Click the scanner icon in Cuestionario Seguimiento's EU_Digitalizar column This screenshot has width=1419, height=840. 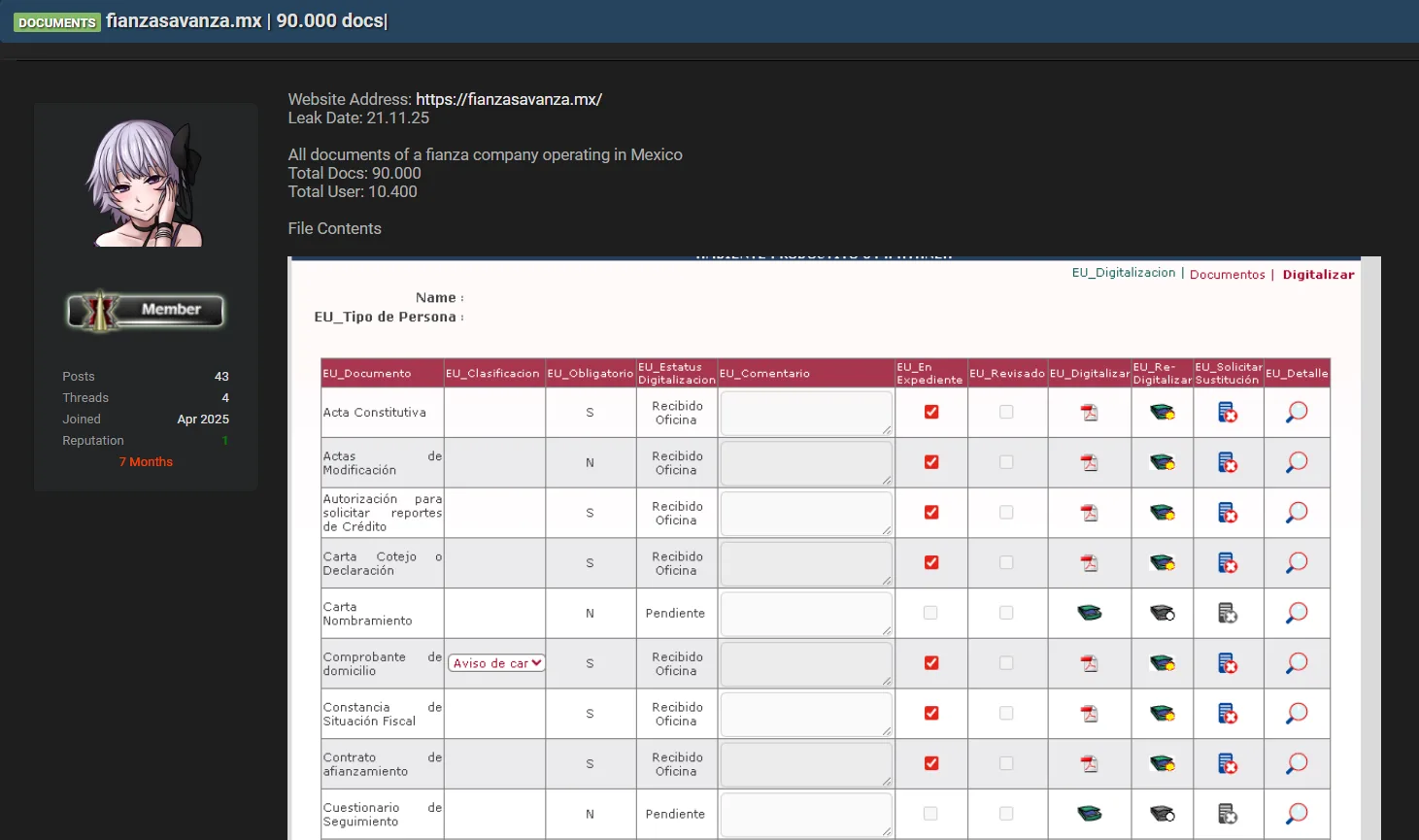(x=1089, y=814)
